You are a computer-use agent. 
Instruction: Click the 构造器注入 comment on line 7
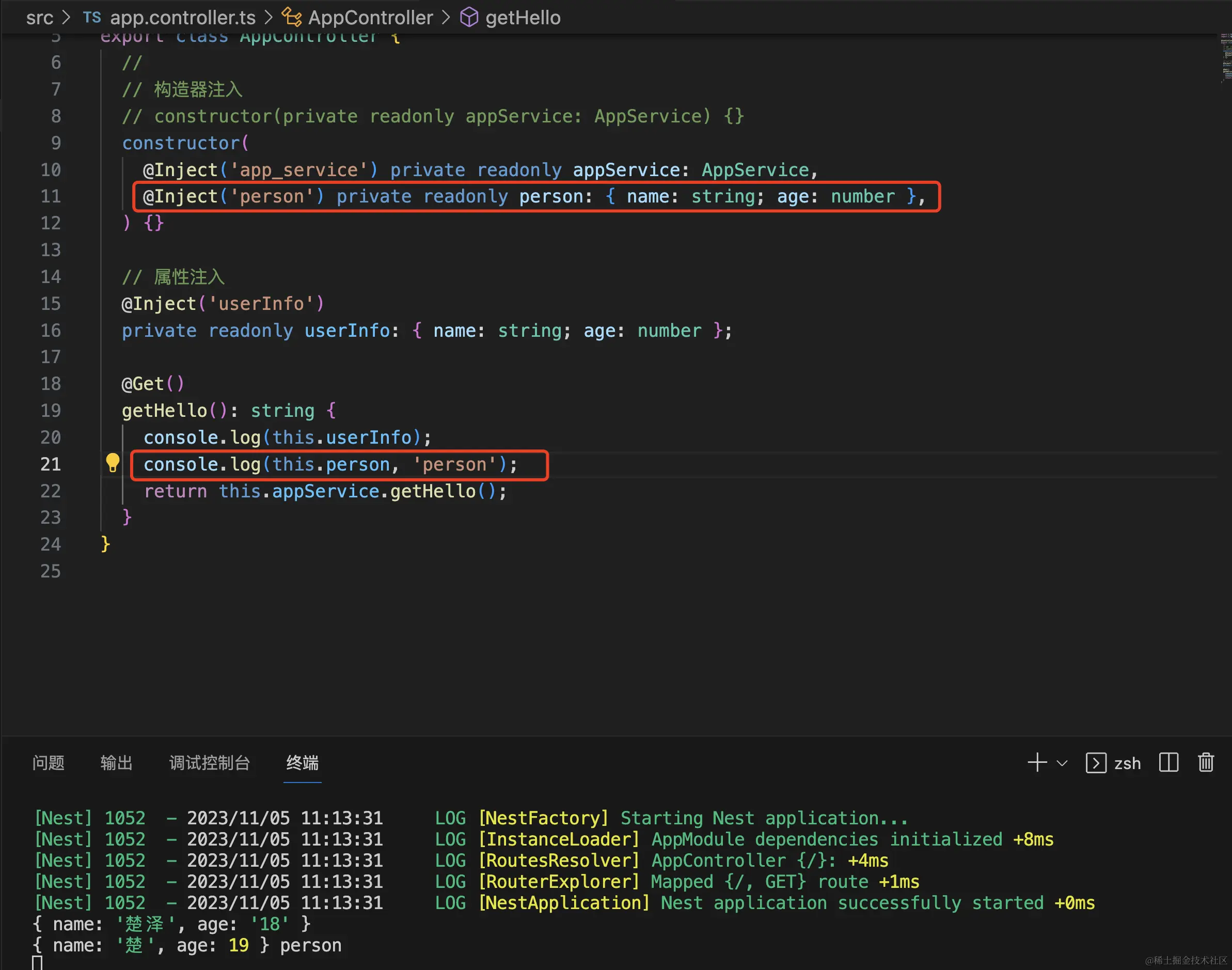182,89
